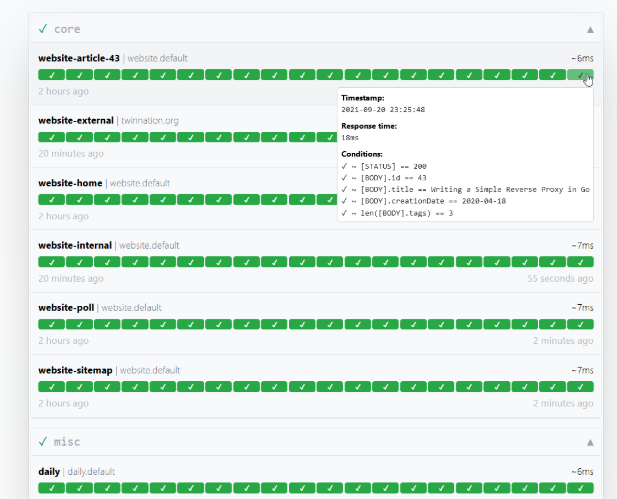Open the daily endpoint
Image resolution: width=617 pixels, height=499 pixels.
pyautogui.click(x=49, y=471)
